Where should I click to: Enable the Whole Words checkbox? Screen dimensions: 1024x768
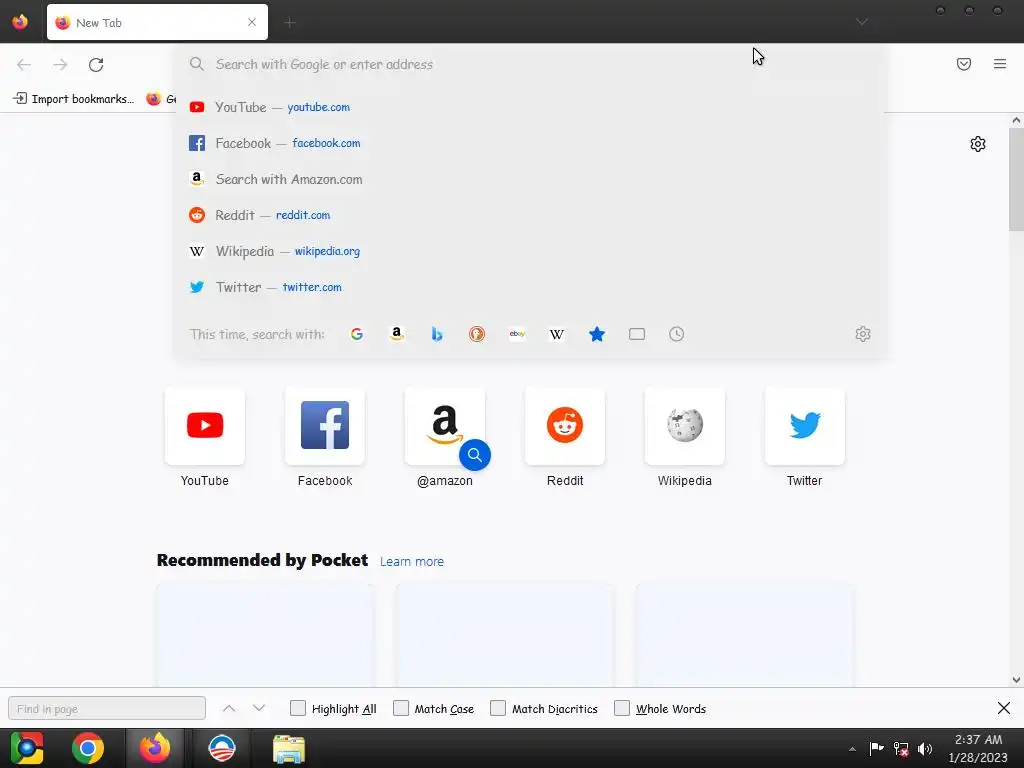tap(622, 708)
